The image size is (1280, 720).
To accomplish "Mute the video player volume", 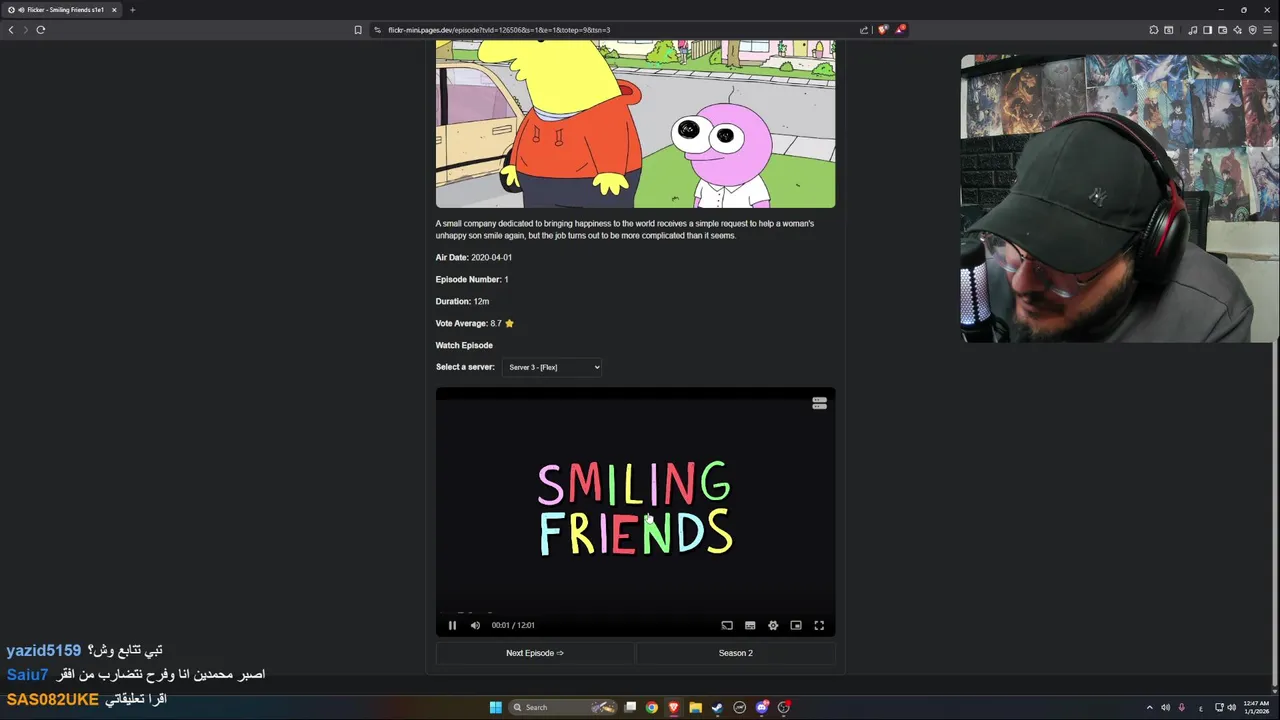I will coord(475,625).
